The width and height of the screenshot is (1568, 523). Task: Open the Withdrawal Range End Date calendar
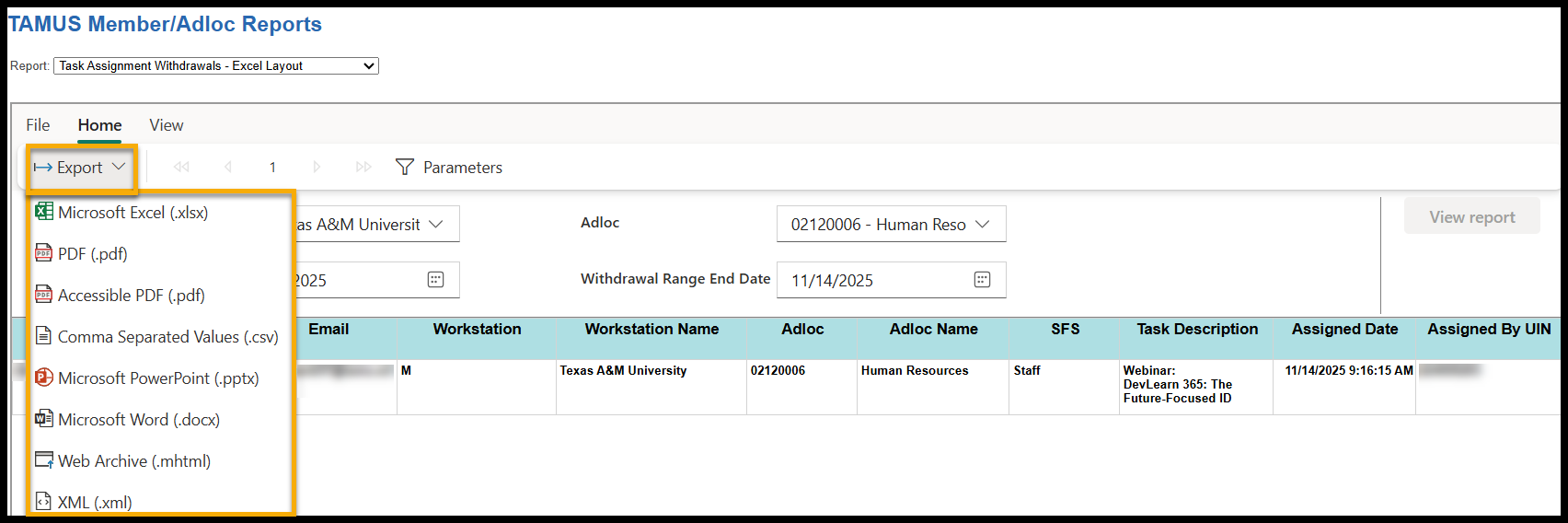[982, 280]
